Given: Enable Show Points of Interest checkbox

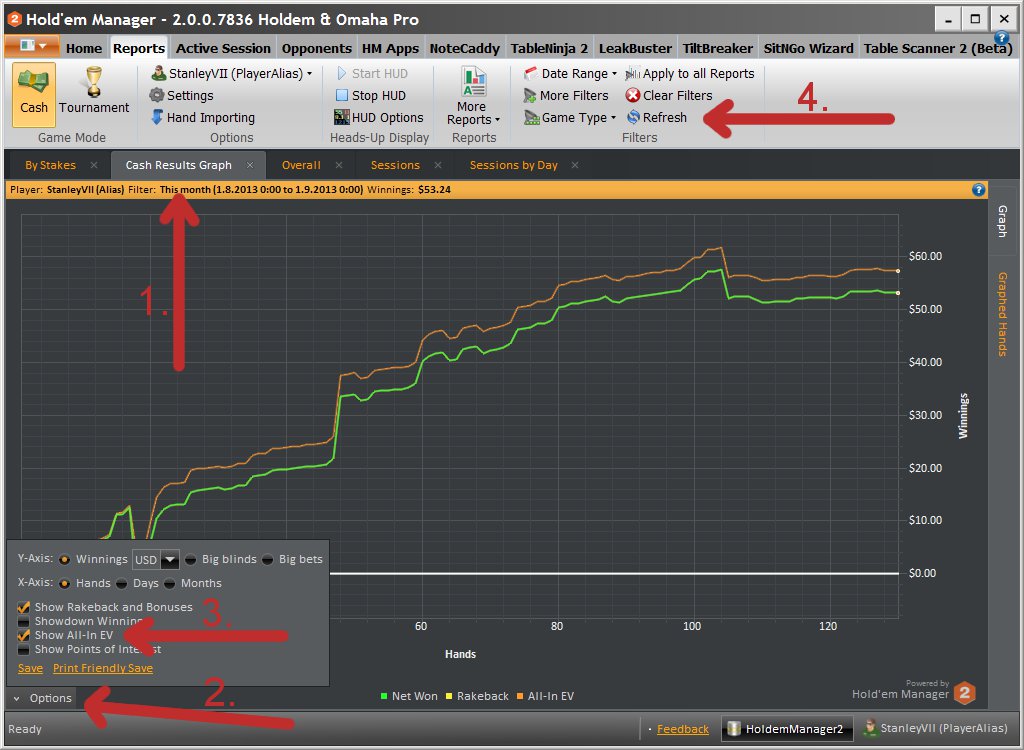Looking at the screenshot, I should pyautogui.click(x=24, y=649).
